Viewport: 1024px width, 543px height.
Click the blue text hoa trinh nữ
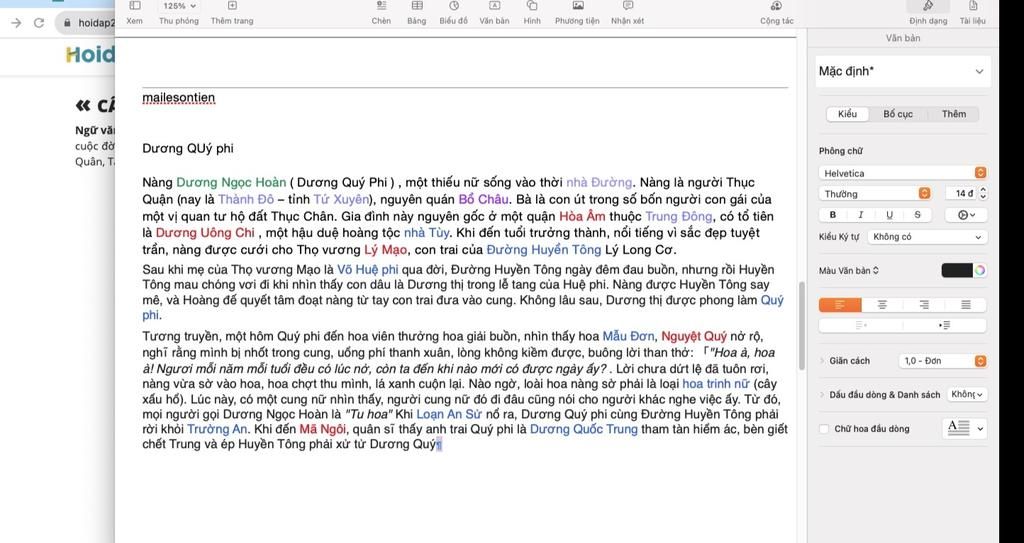pos(716,384)
